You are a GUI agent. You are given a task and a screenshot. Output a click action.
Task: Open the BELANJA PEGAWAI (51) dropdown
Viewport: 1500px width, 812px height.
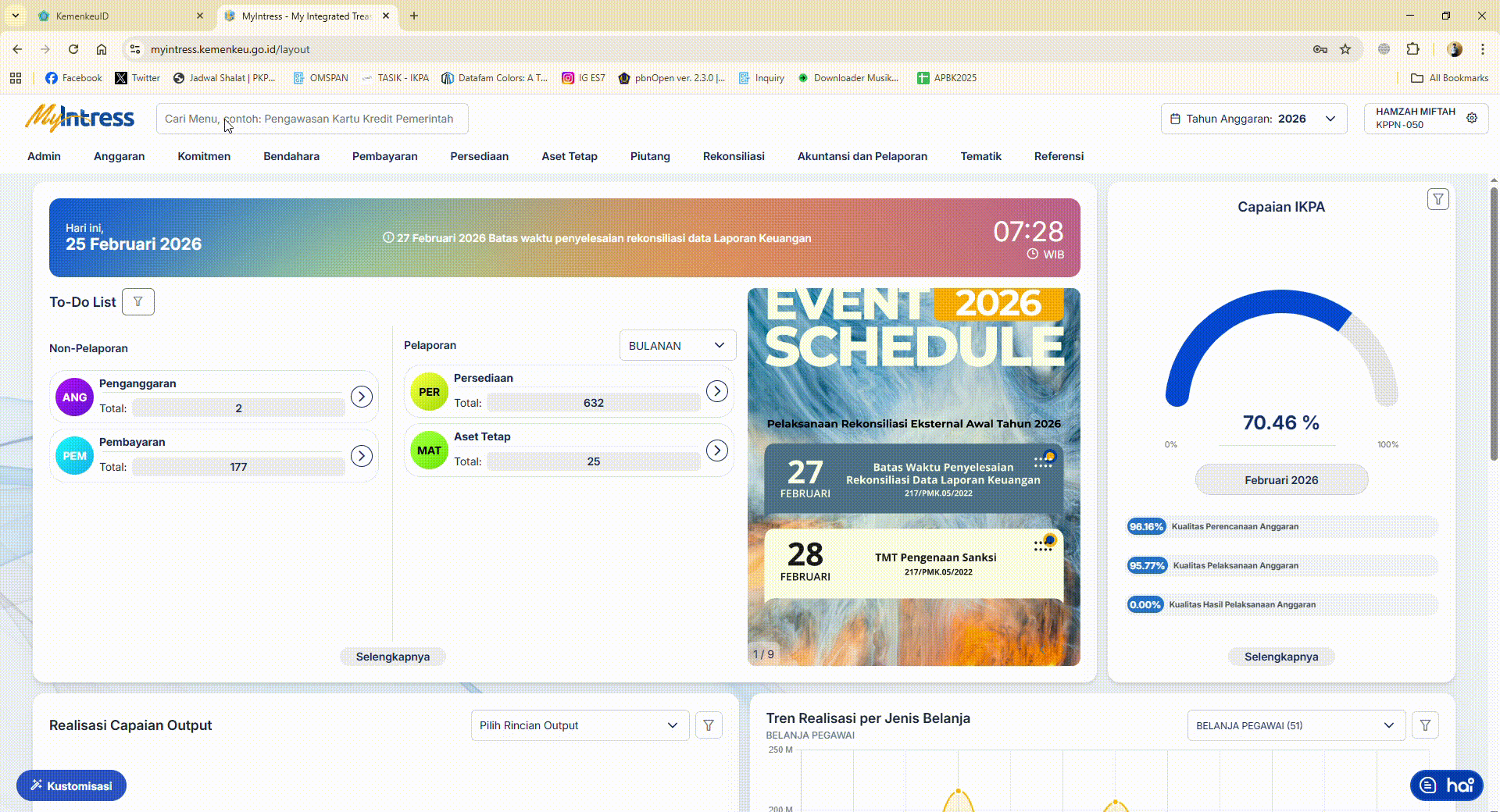tap(1295, 726)
